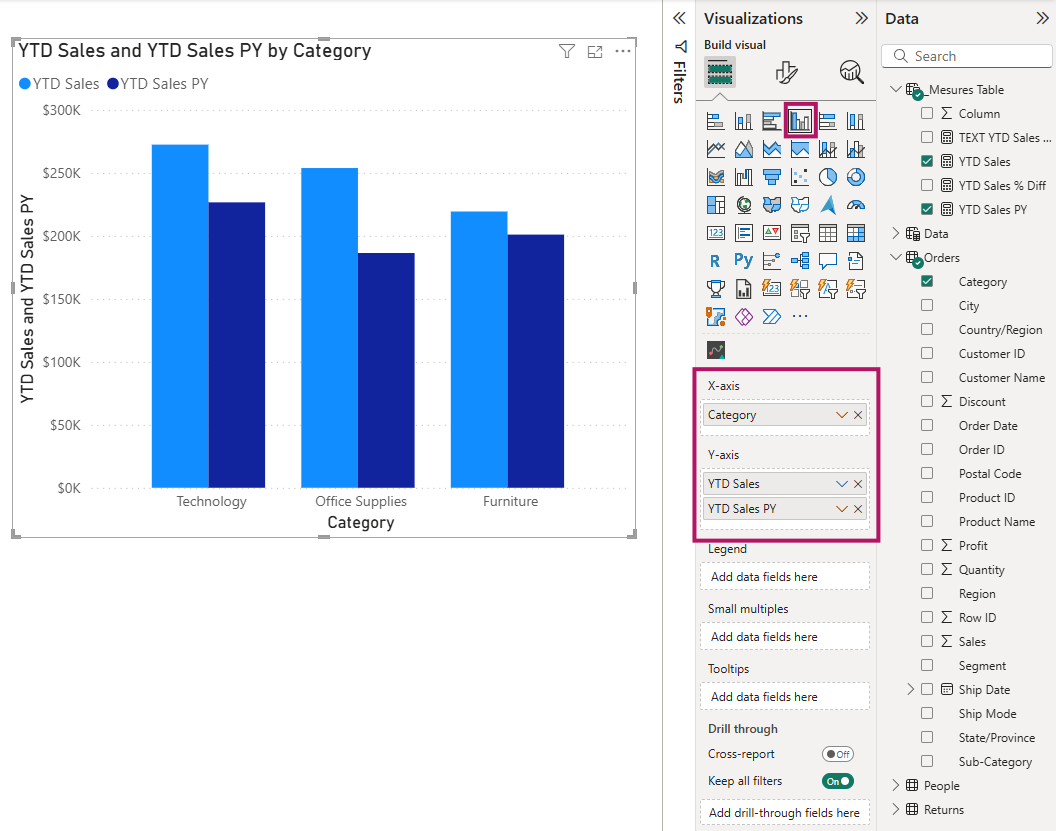Collapse the Orders table
The width and height of the screenshot is (1056, 831).
[x=895, y=257]
